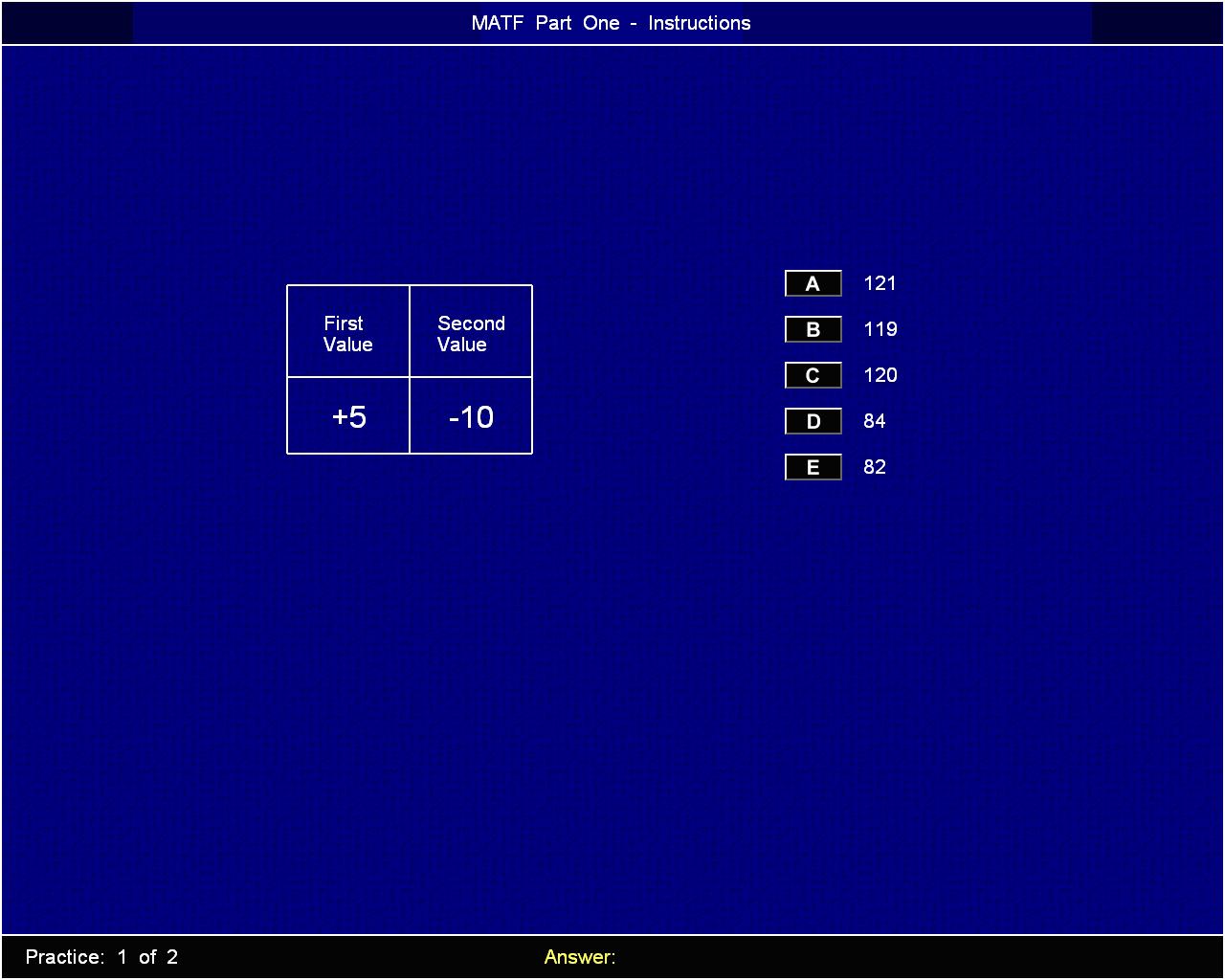Choose the number 84 option
The image size is (1225, 980).
(x=874, y=421)
